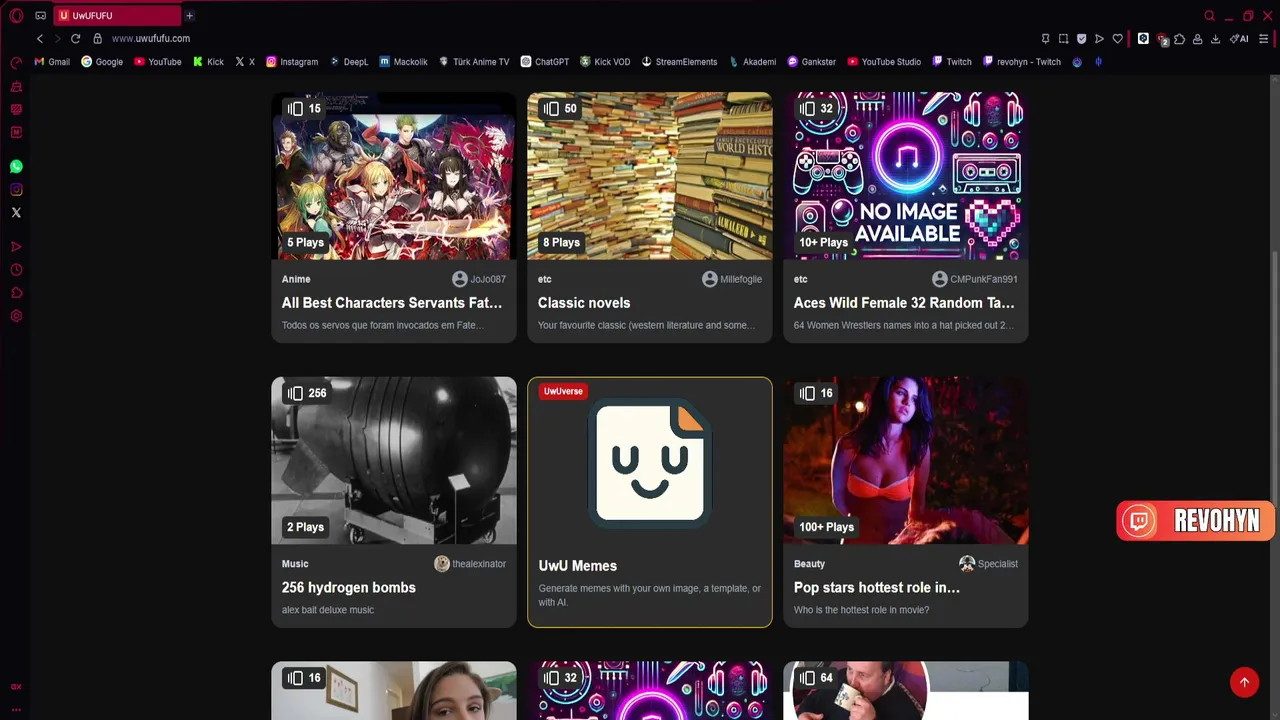Open the sidebar player arrow icon
The height and width of the screenshot is (720, 1280).
pyautogui.click(x=16, y=247)
